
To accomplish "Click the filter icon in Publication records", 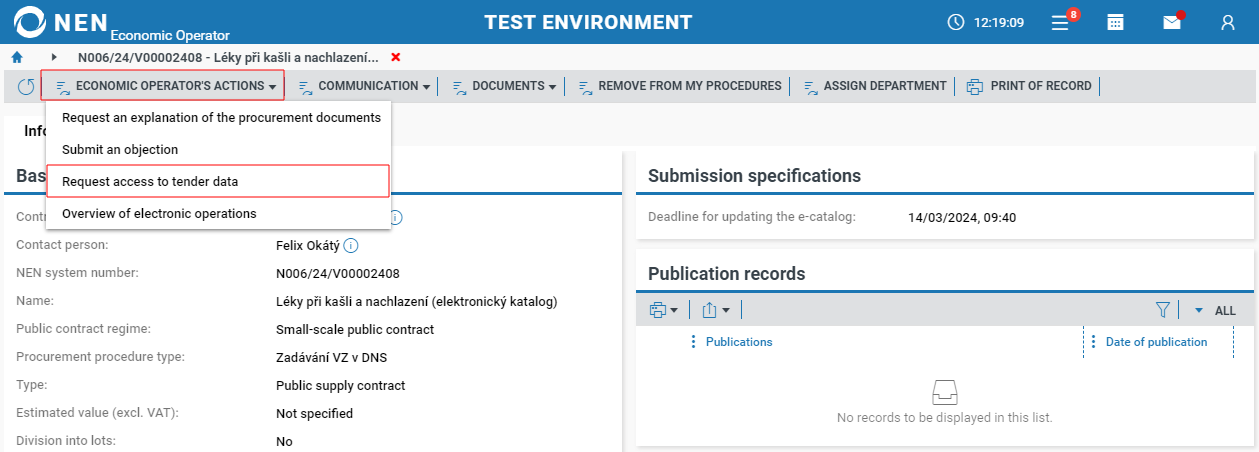I will [x=1162, y=310].
